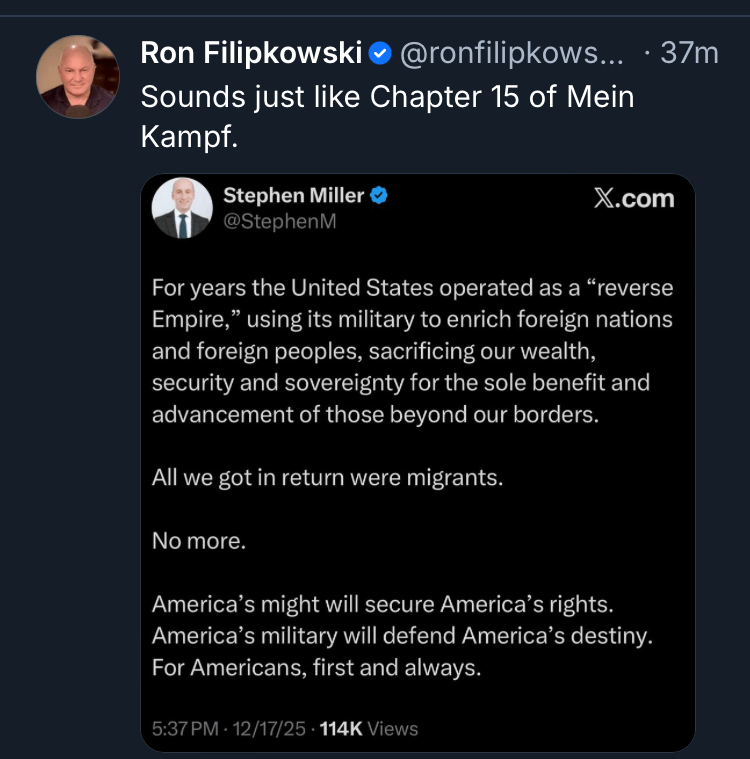Click the 37m post timestamp
Viewport: 750px width, 759px height.
[x=690, y=54]
